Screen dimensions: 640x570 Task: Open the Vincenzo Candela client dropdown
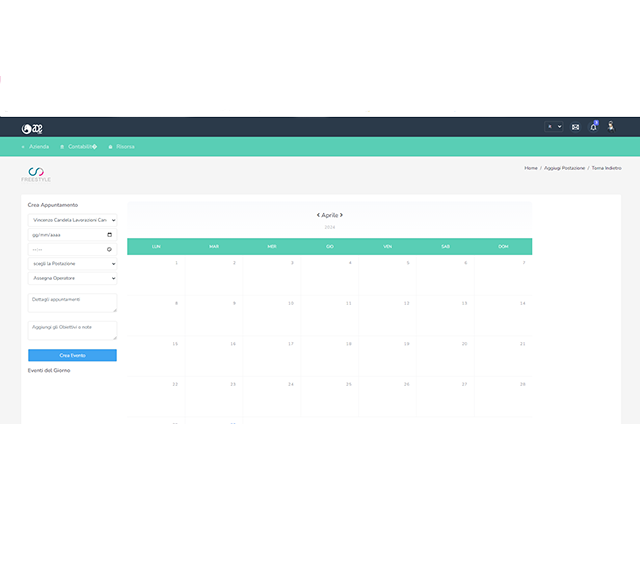(x=72, y=219)
